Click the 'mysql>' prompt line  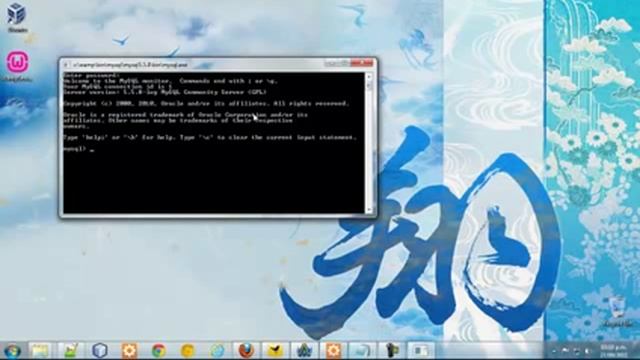click(79, 149)
